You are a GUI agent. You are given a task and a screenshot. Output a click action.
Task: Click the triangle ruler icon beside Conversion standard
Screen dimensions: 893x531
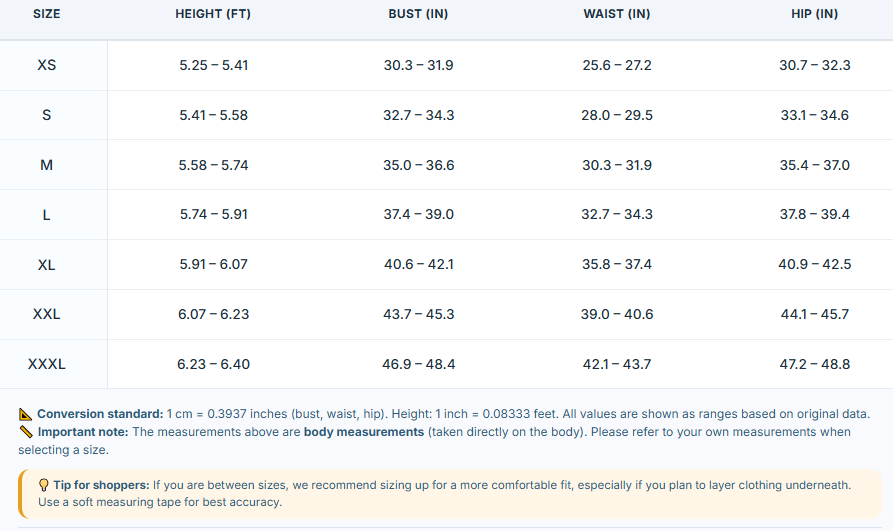click(x=25, y=414)
